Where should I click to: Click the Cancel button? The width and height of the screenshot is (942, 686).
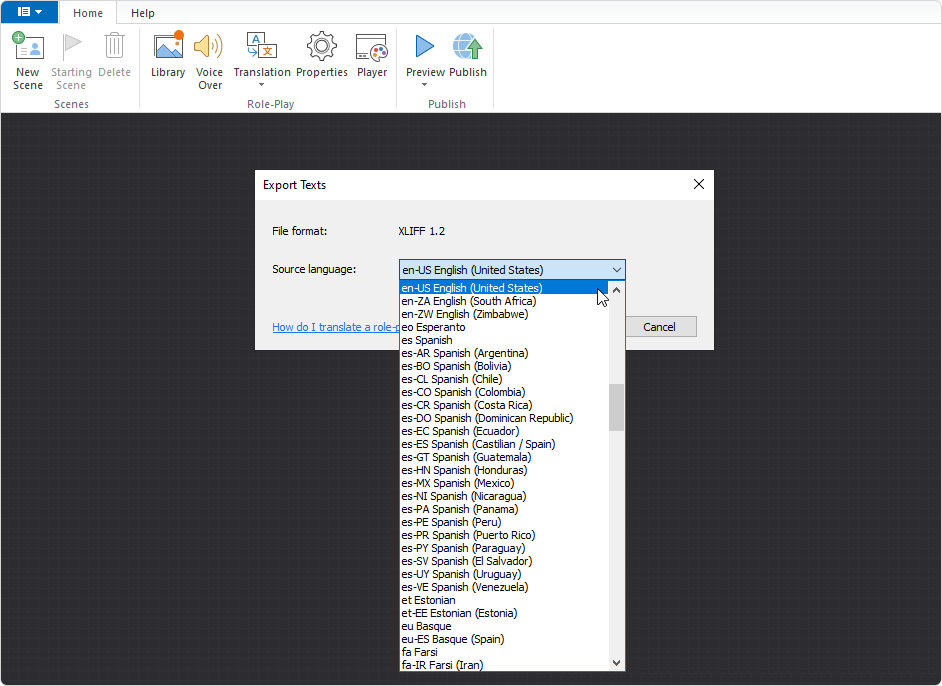[x=659, y=327]
